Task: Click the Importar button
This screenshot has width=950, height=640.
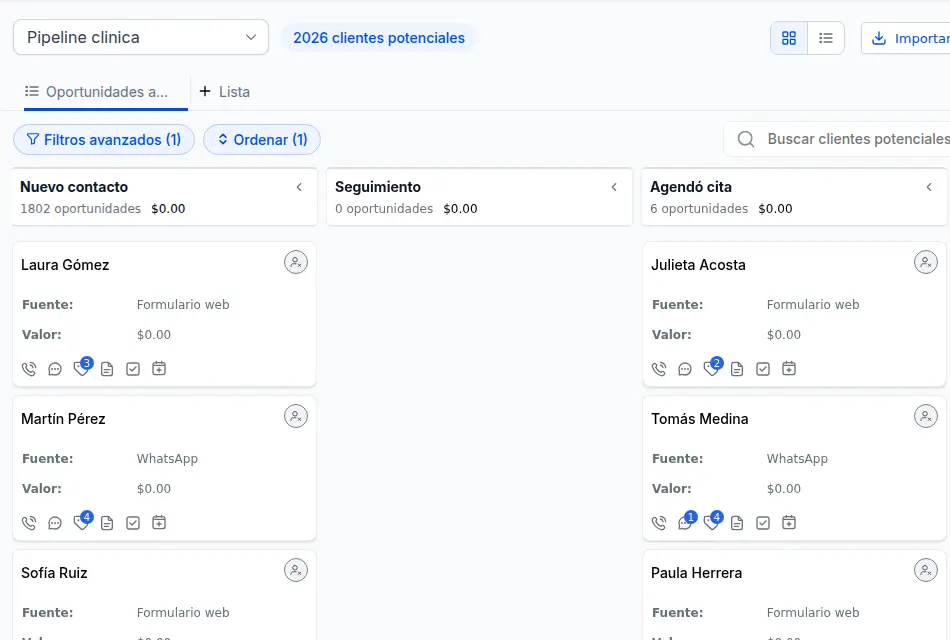Action: tap(907, 38)
